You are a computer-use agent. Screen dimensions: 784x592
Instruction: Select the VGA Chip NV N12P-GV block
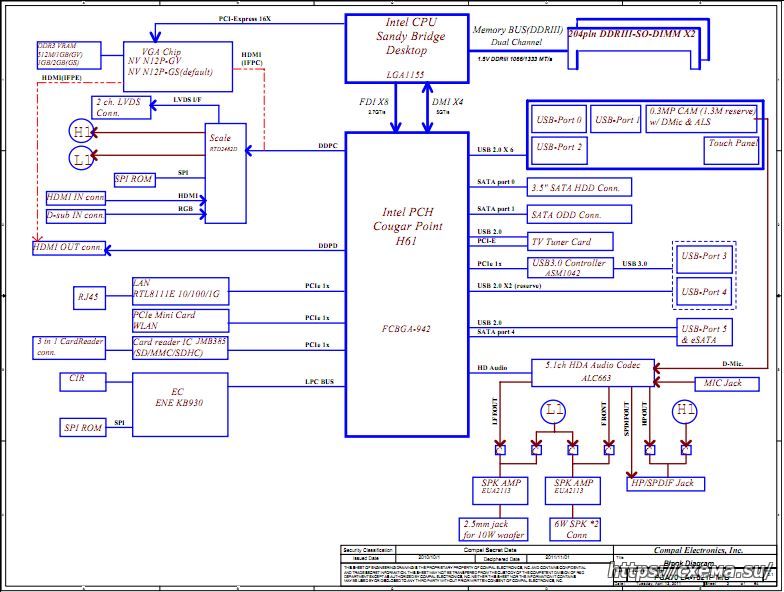[165, 61]
